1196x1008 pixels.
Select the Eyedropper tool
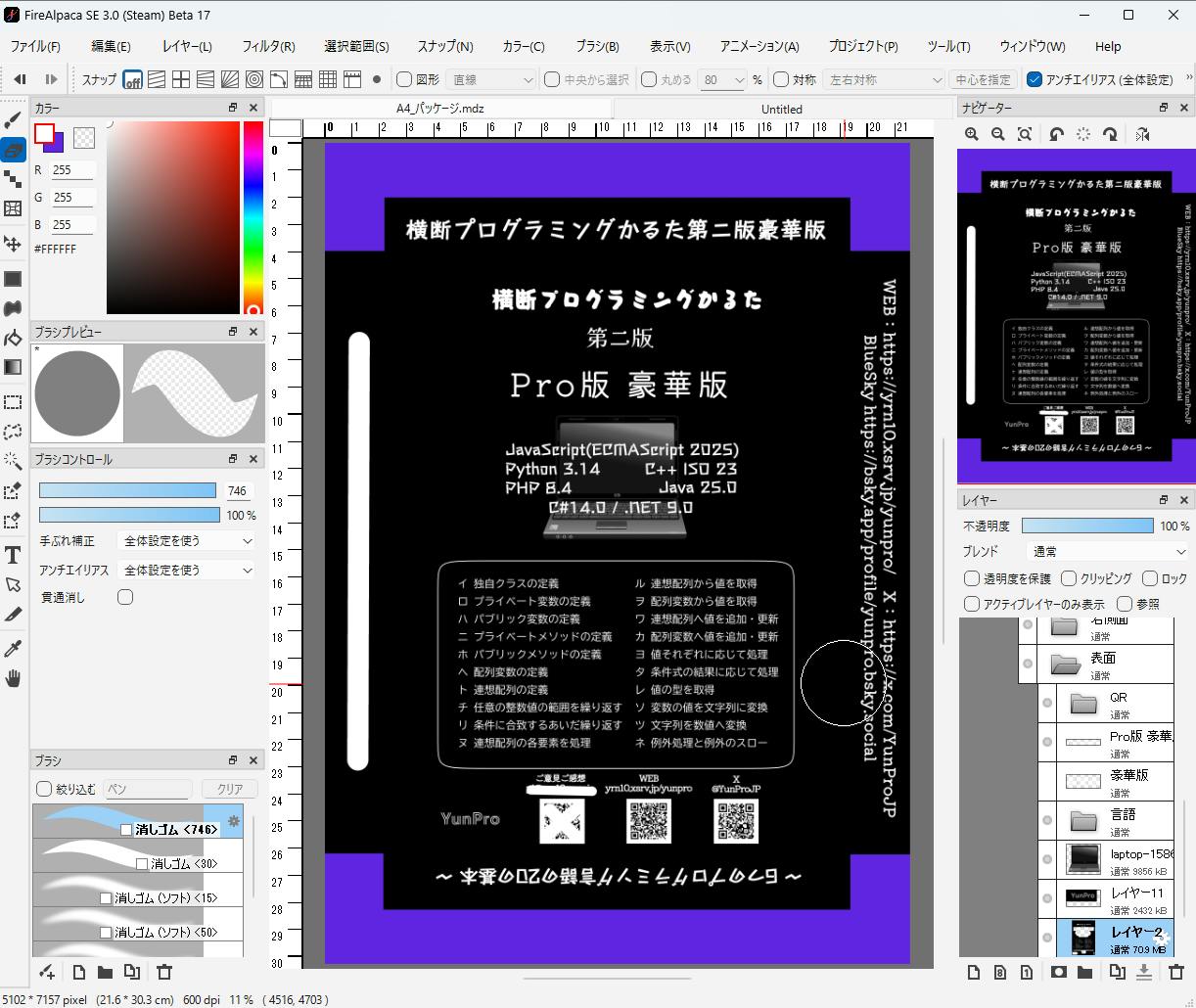(x=14, y=649)
